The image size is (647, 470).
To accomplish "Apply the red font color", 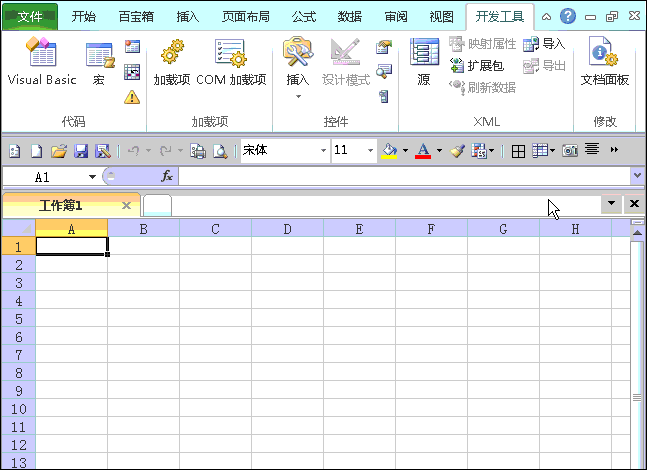I will [423, 151].
